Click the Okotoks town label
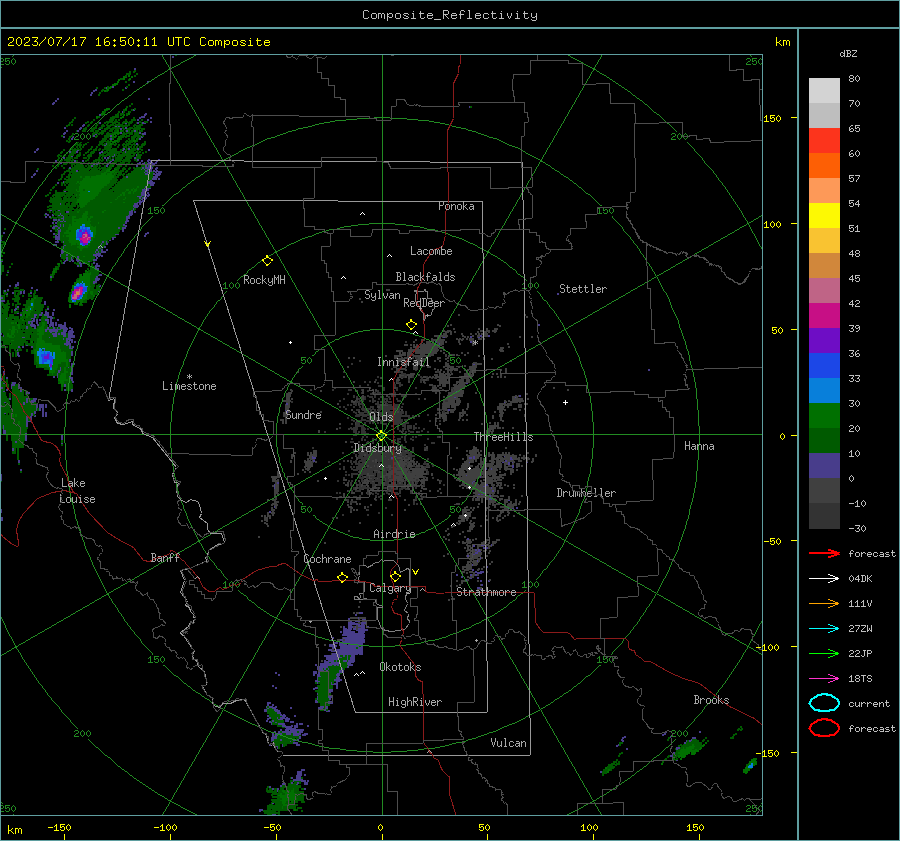 pyautogui.click(x=400, y=667)
